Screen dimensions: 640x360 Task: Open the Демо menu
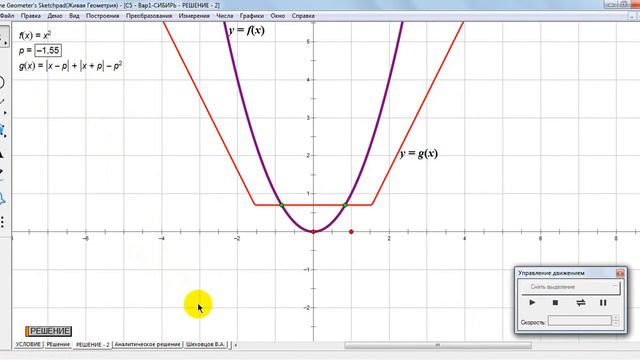(55, 16)
